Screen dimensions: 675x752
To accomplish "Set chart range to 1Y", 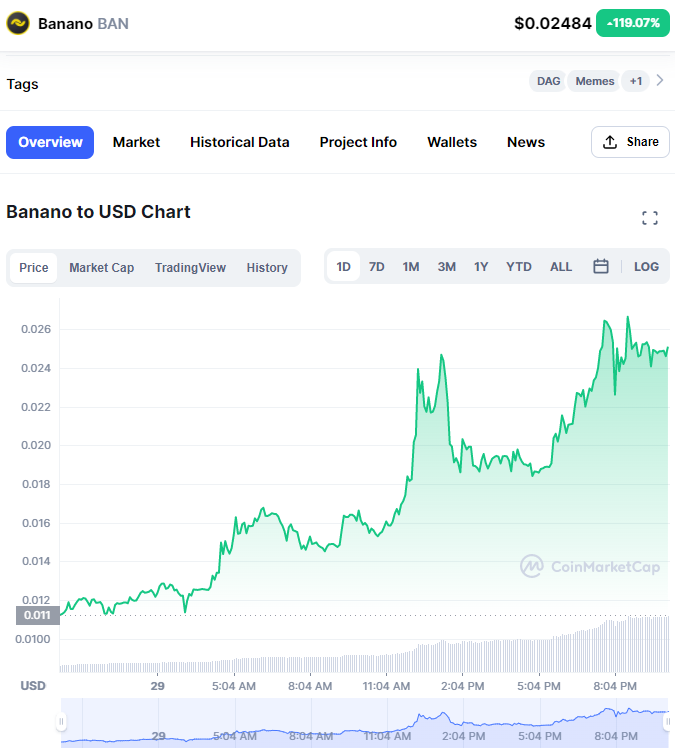I will 481,267.
